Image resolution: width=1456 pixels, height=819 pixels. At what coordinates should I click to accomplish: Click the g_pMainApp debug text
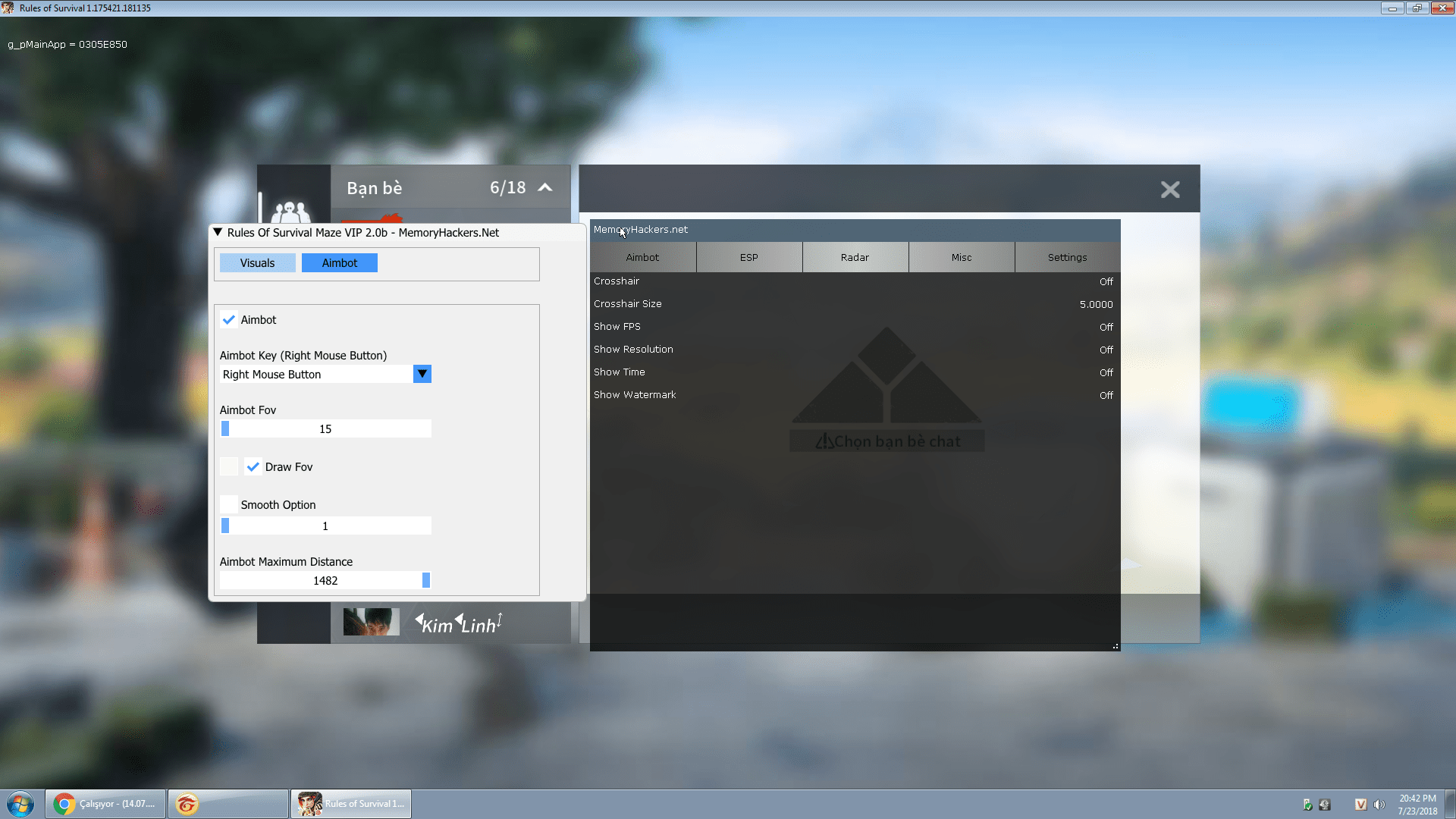pyautogui.click(x=67, y=44)
